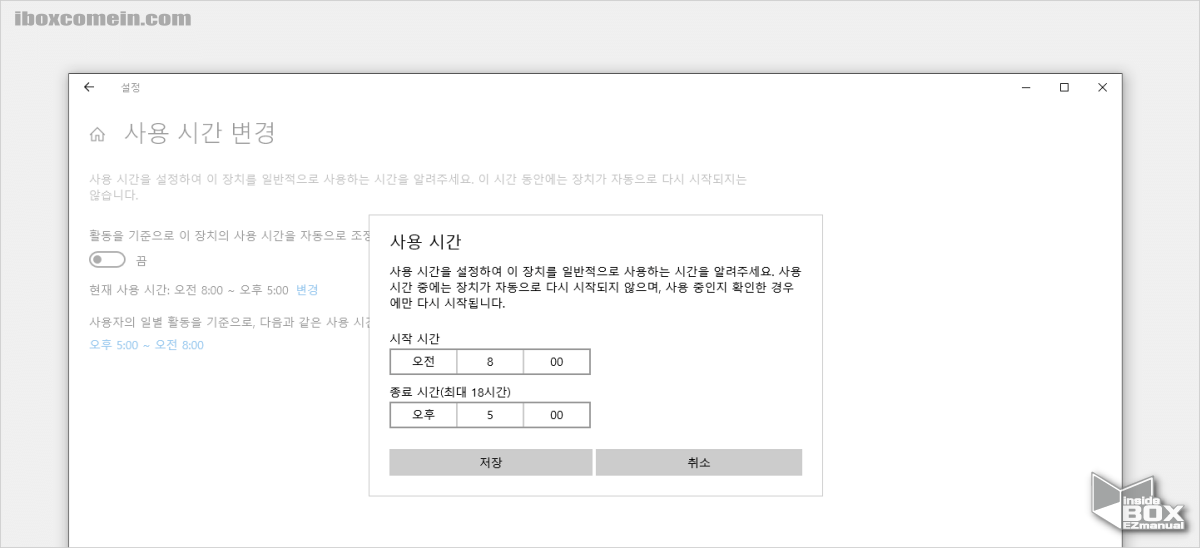Select the end time minutes field 00
The image size is (1200, 548).
556,415
